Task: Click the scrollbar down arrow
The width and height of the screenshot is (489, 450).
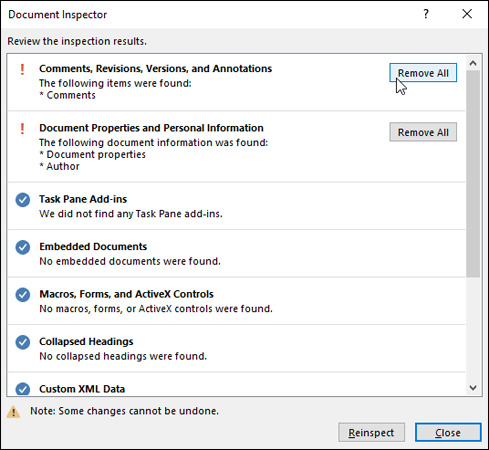Action: click(473, 388)
